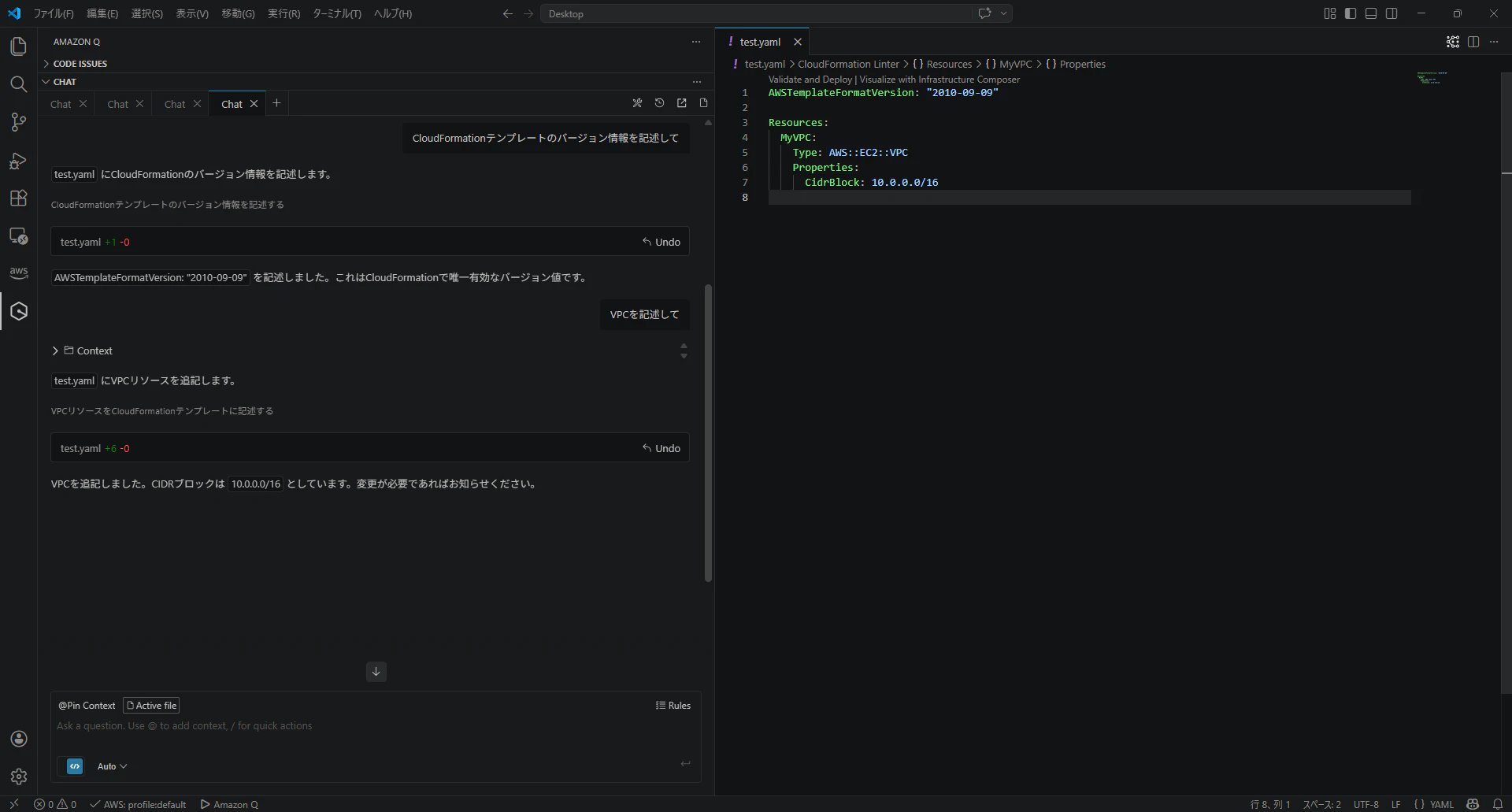Open the 表示(V) menu
This screenshot has height=812, width=1512.
click(191, 13)
